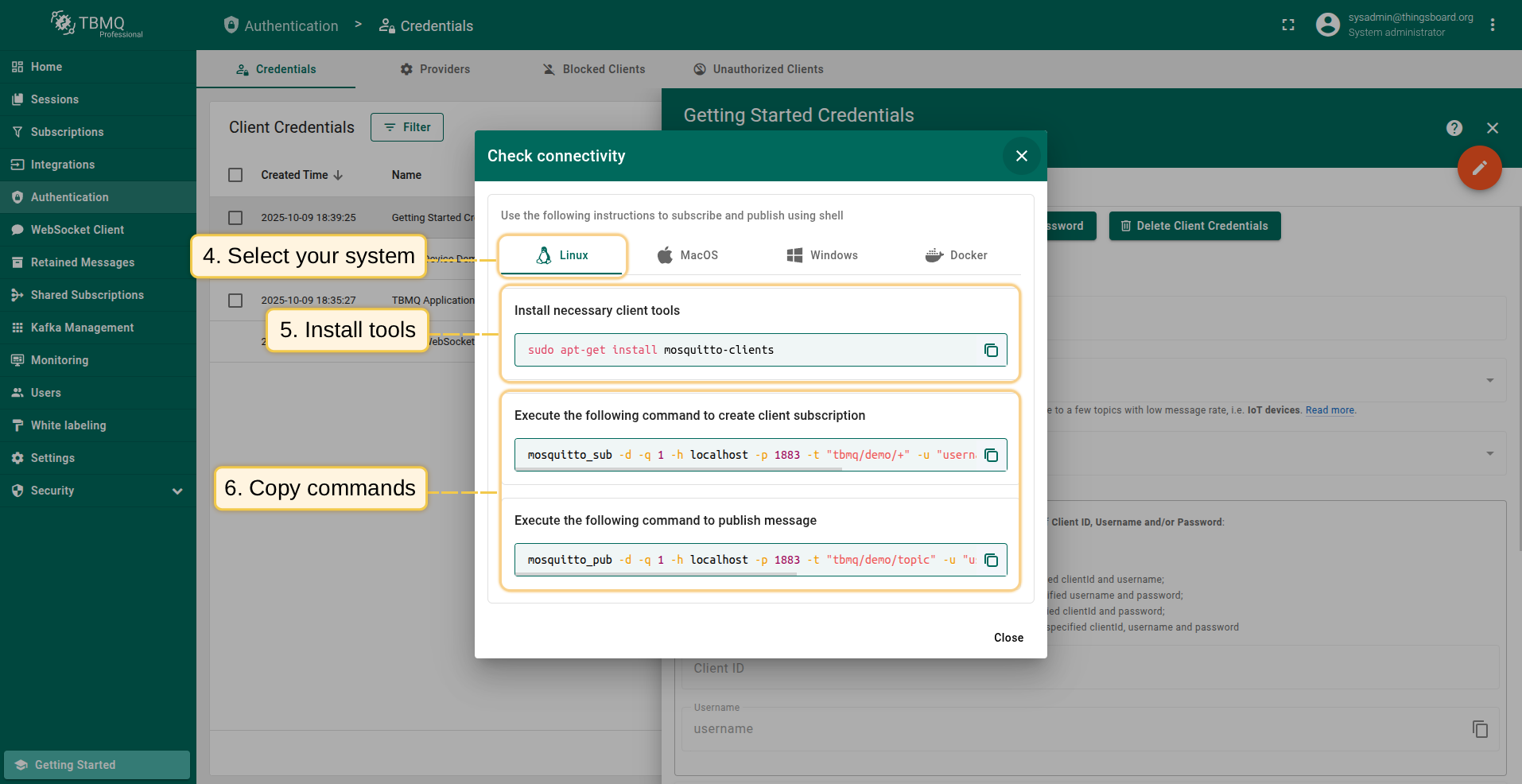This screenshot has height=784, width=1522.
Task: Open the help question mark icon
Action: pos(1454,128)
